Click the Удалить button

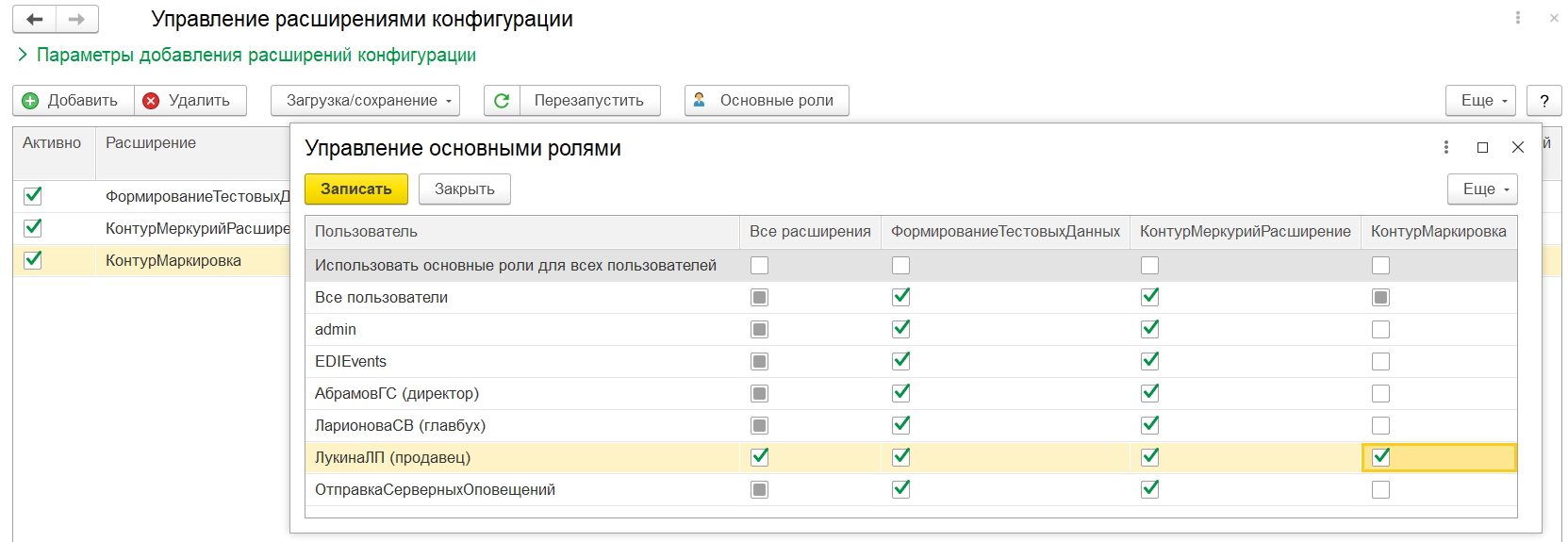(190, 101)
